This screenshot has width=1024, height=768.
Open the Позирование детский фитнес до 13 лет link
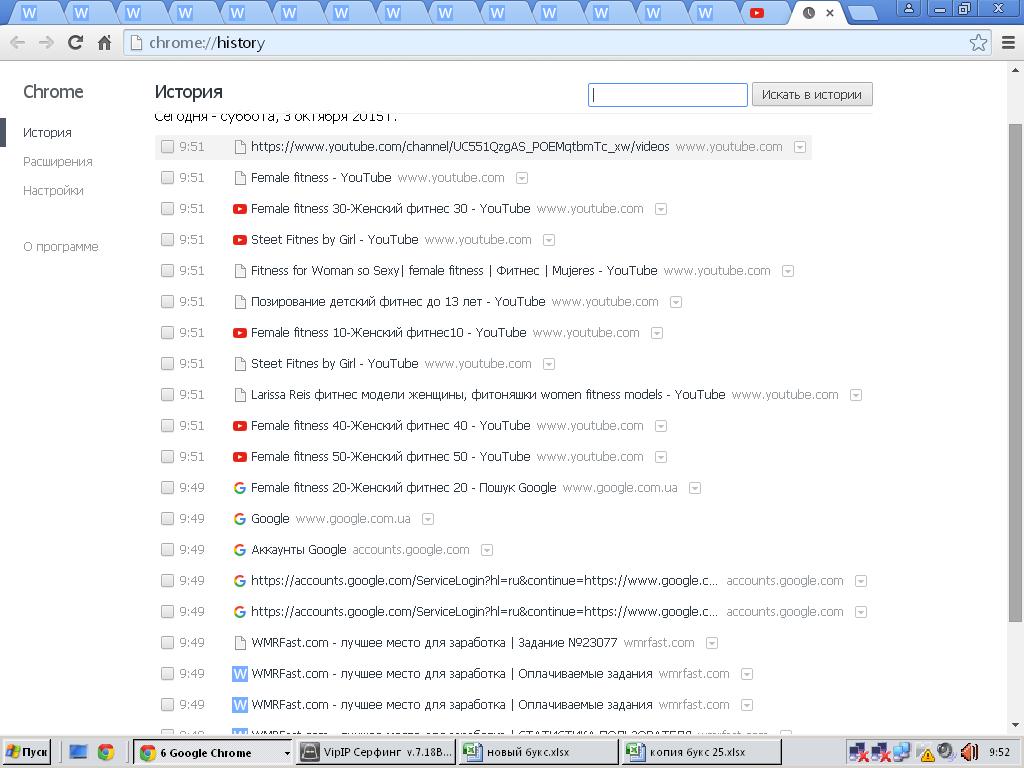point(398,302)
